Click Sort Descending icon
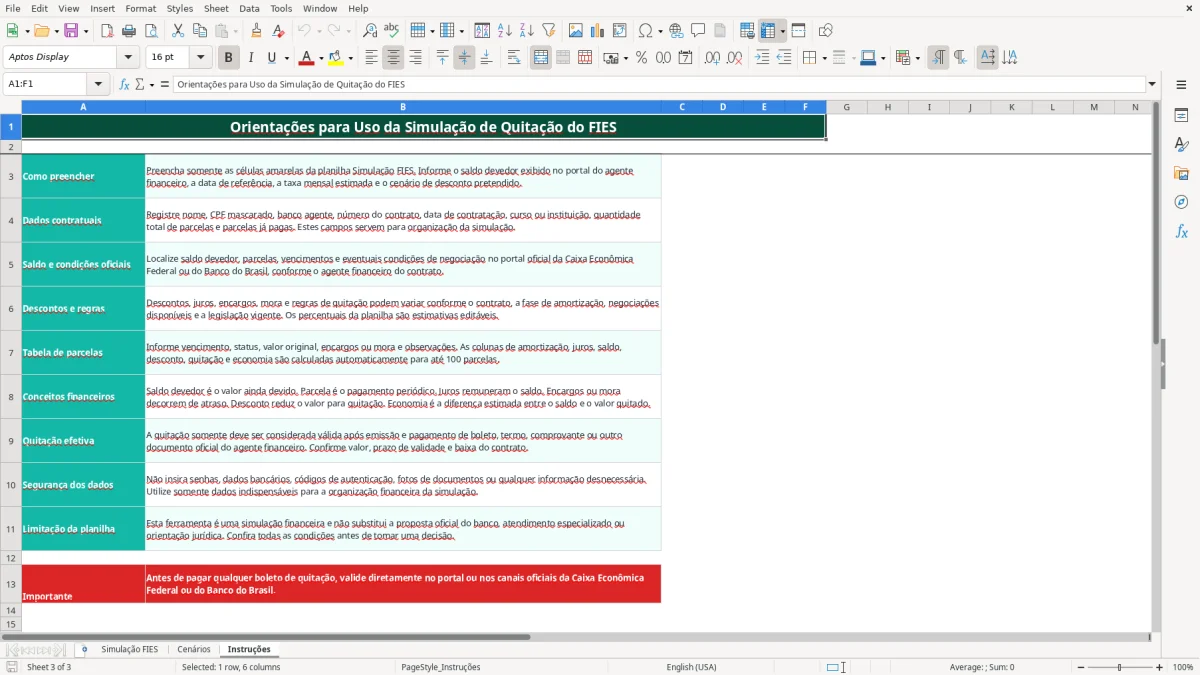The image size is (1200, 675). [x=526, y=31]
